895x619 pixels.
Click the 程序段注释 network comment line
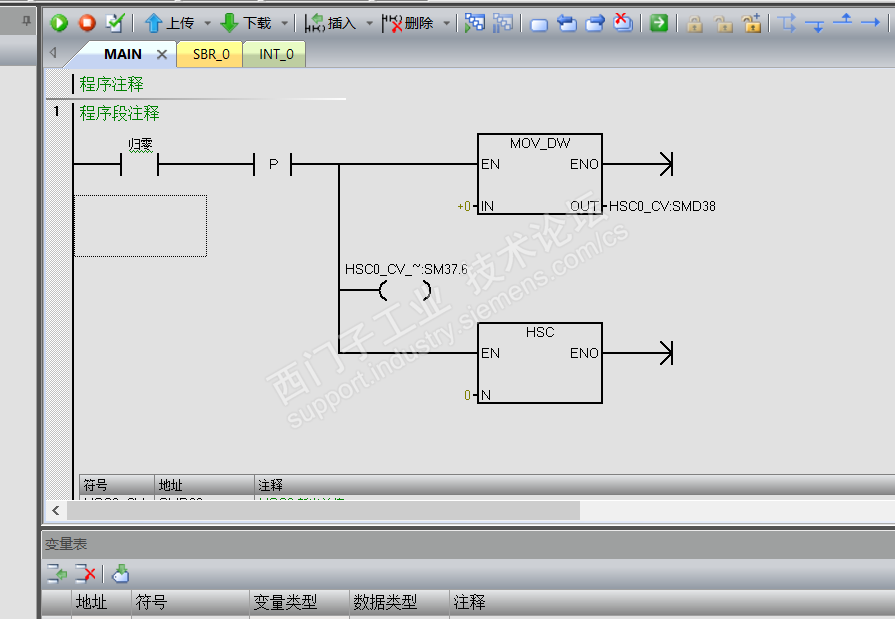(x=119, y=113)
